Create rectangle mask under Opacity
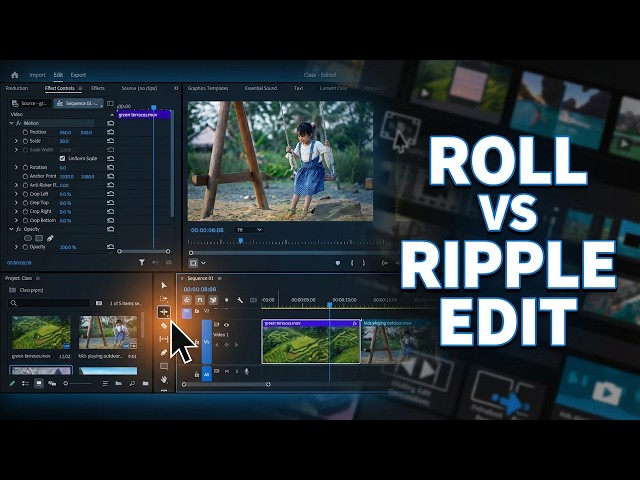Screen dimensions: 640x480 (x=39, y=238)
